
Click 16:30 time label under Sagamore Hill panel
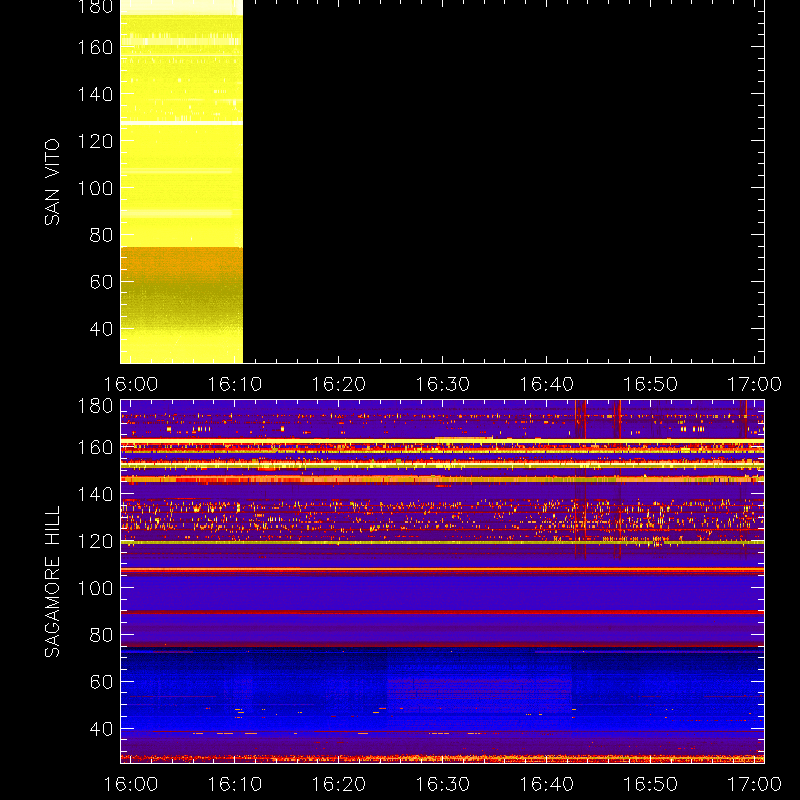[x=442, y=784]
